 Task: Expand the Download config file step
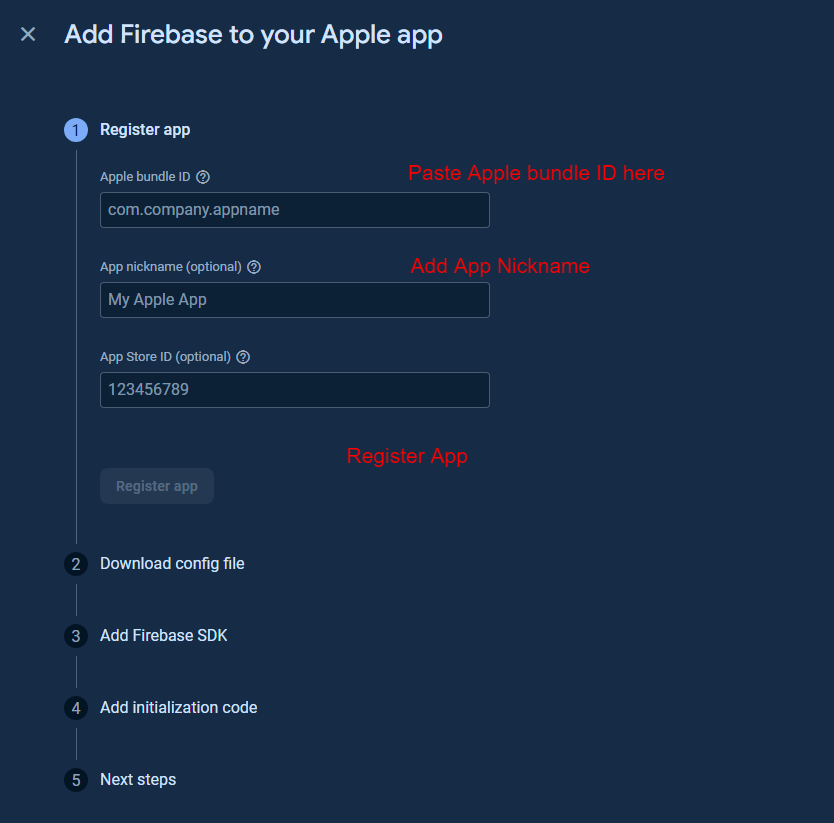pyautogui.click(x=172, y=564)
